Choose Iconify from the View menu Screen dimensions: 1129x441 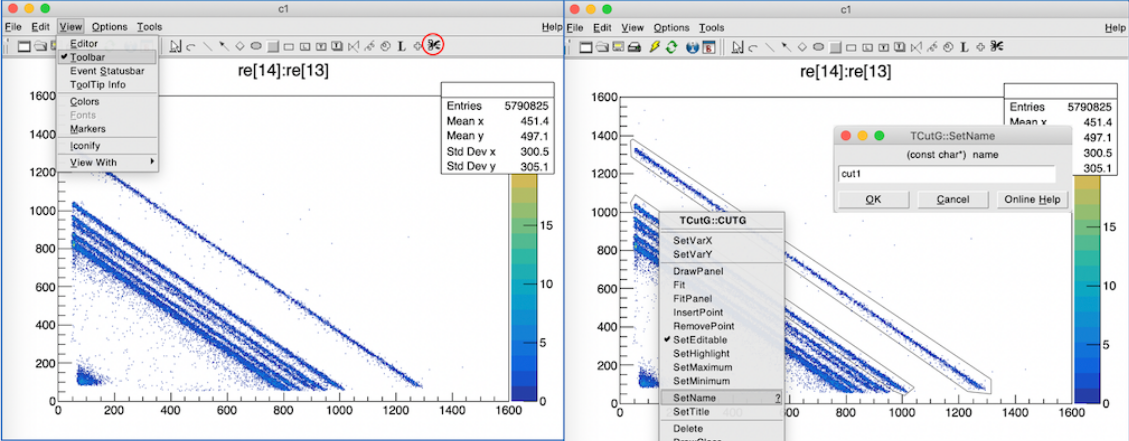tap(107, 146)
